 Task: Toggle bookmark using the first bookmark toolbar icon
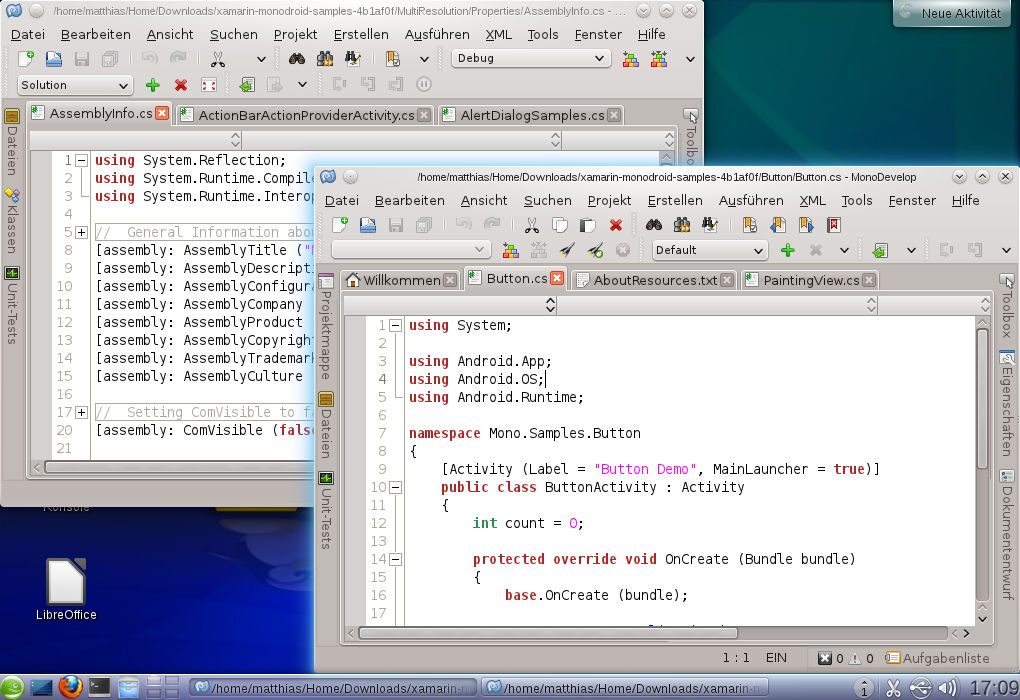click(749, 225)
